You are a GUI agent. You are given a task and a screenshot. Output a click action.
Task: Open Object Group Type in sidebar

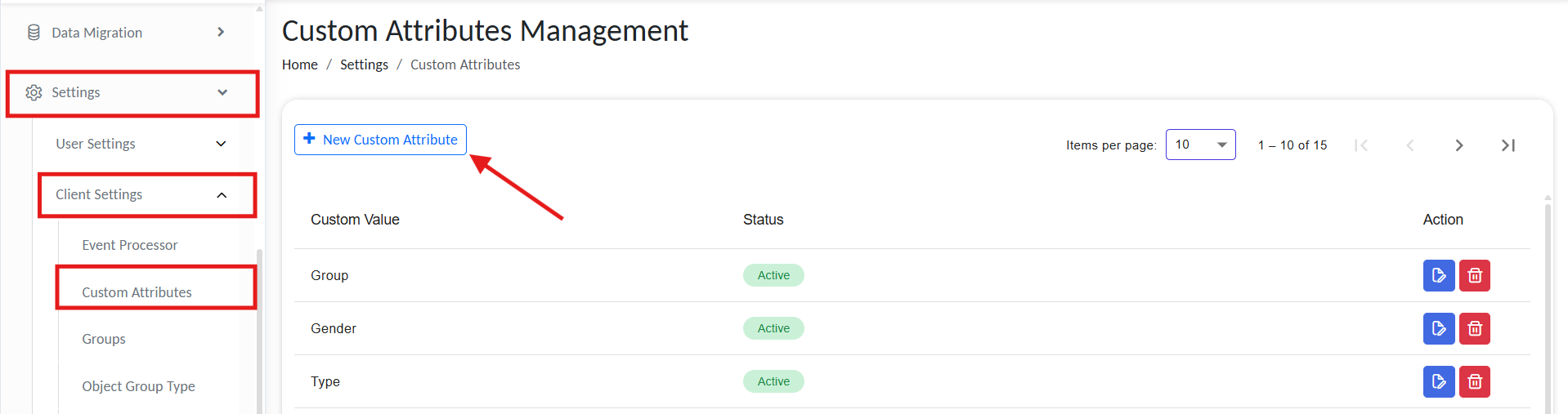click(x=138, y=386)
